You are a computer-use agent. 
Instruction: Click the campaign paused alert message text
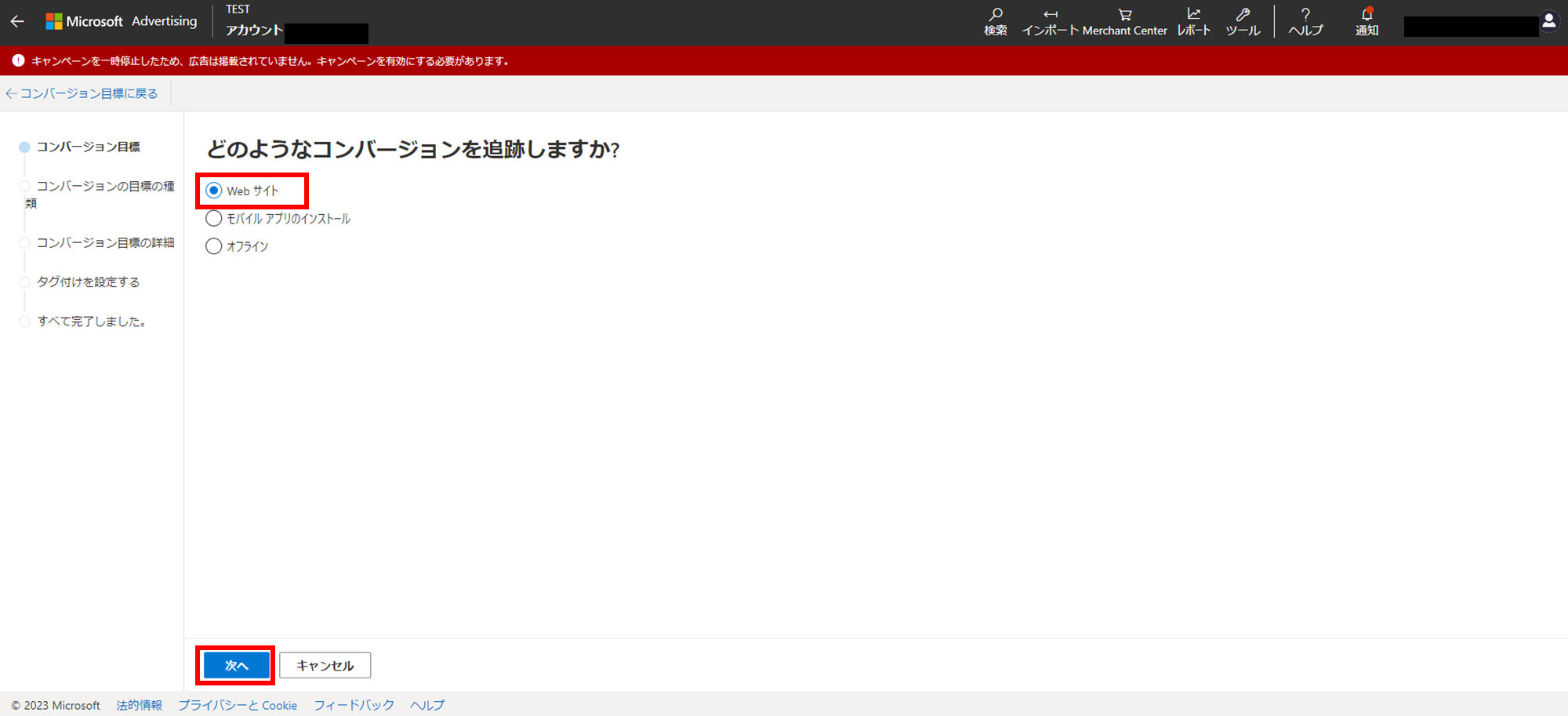coord(270,60)
